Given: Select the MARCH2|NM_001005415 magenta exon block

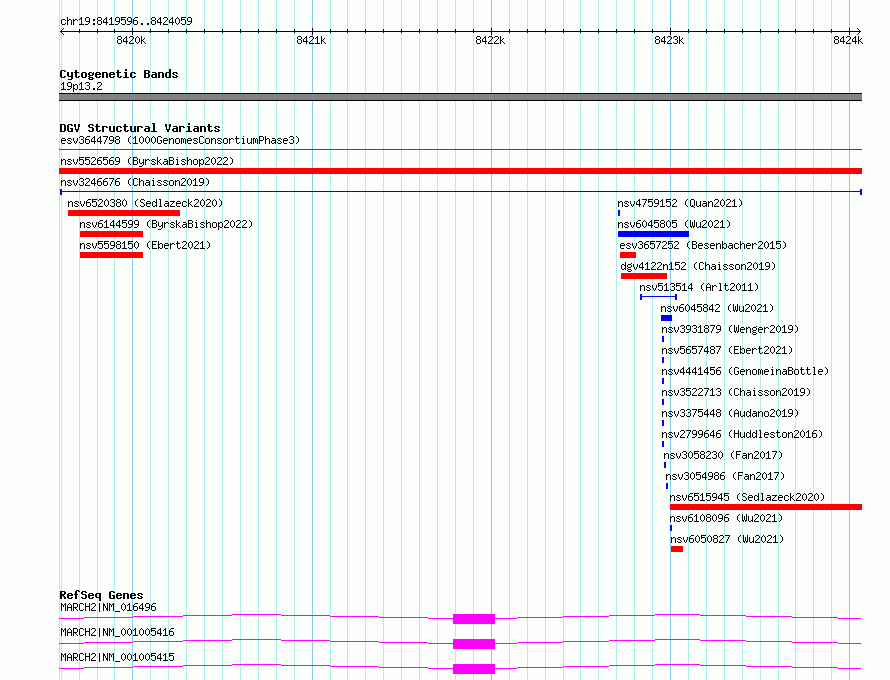Looking at the screenshot, I should coord(474,669).
